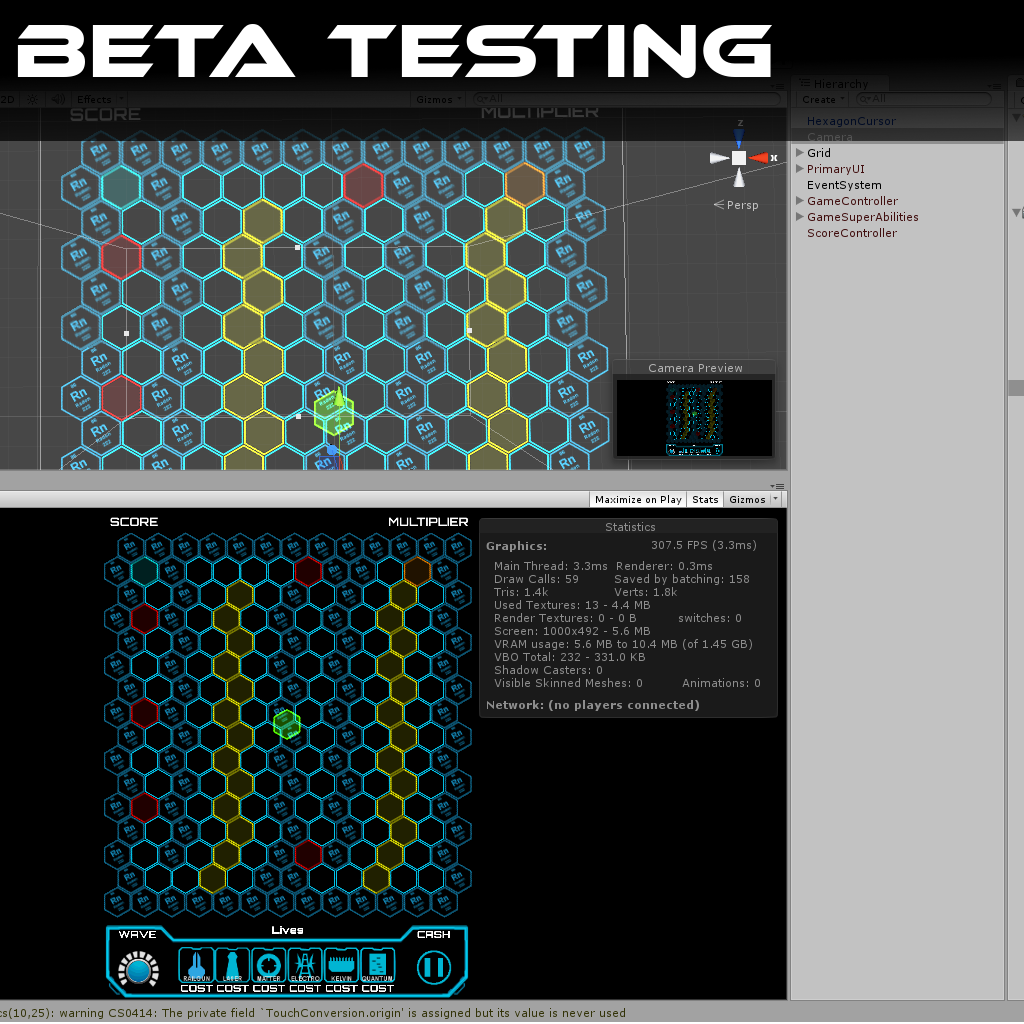Screen dimensions: 1024x1024
Task: Toggle scene audio speaker icon
Action: [x=58, y=99]
